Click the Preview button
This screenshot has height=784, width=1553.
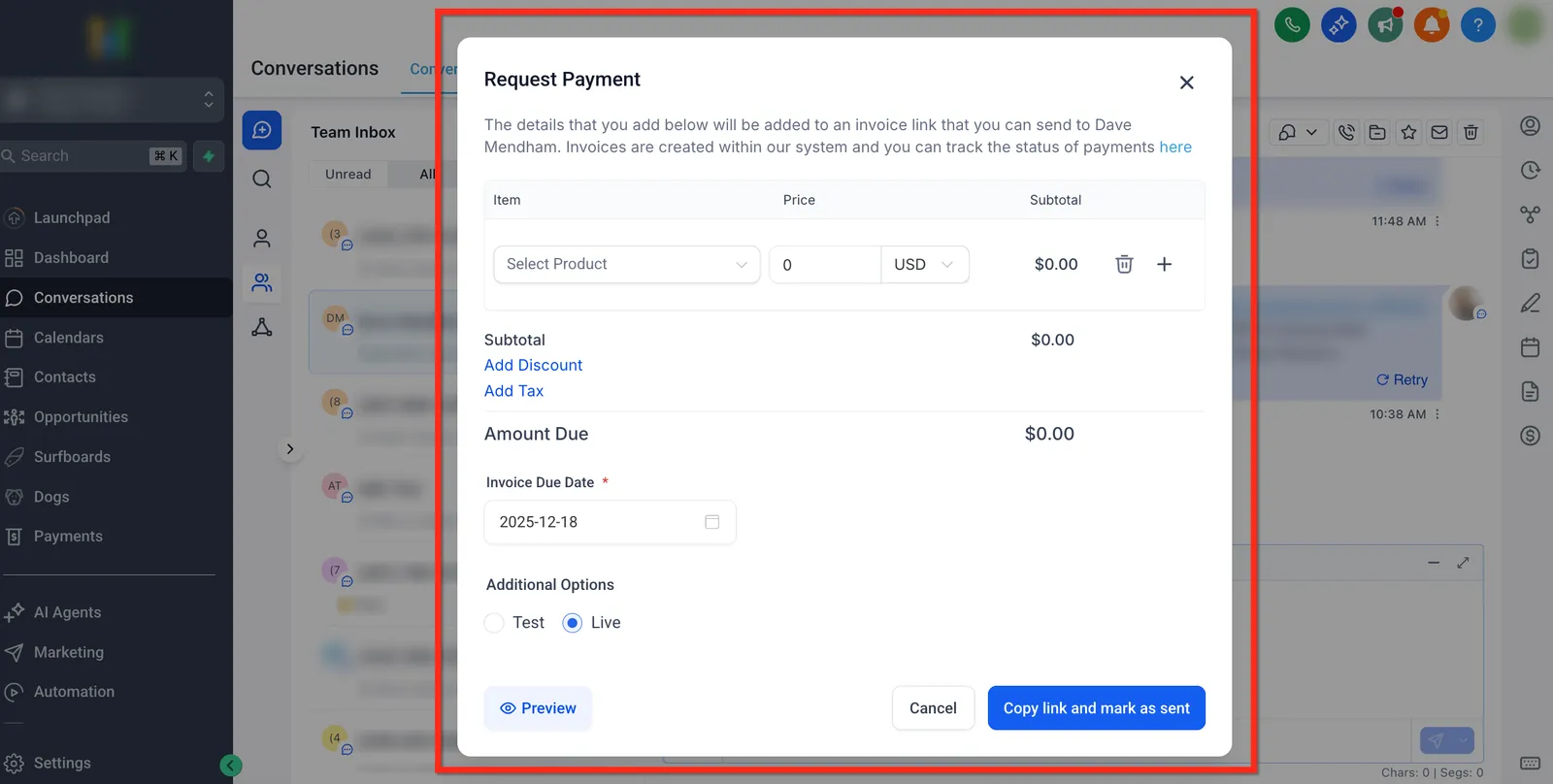[538, 708]
